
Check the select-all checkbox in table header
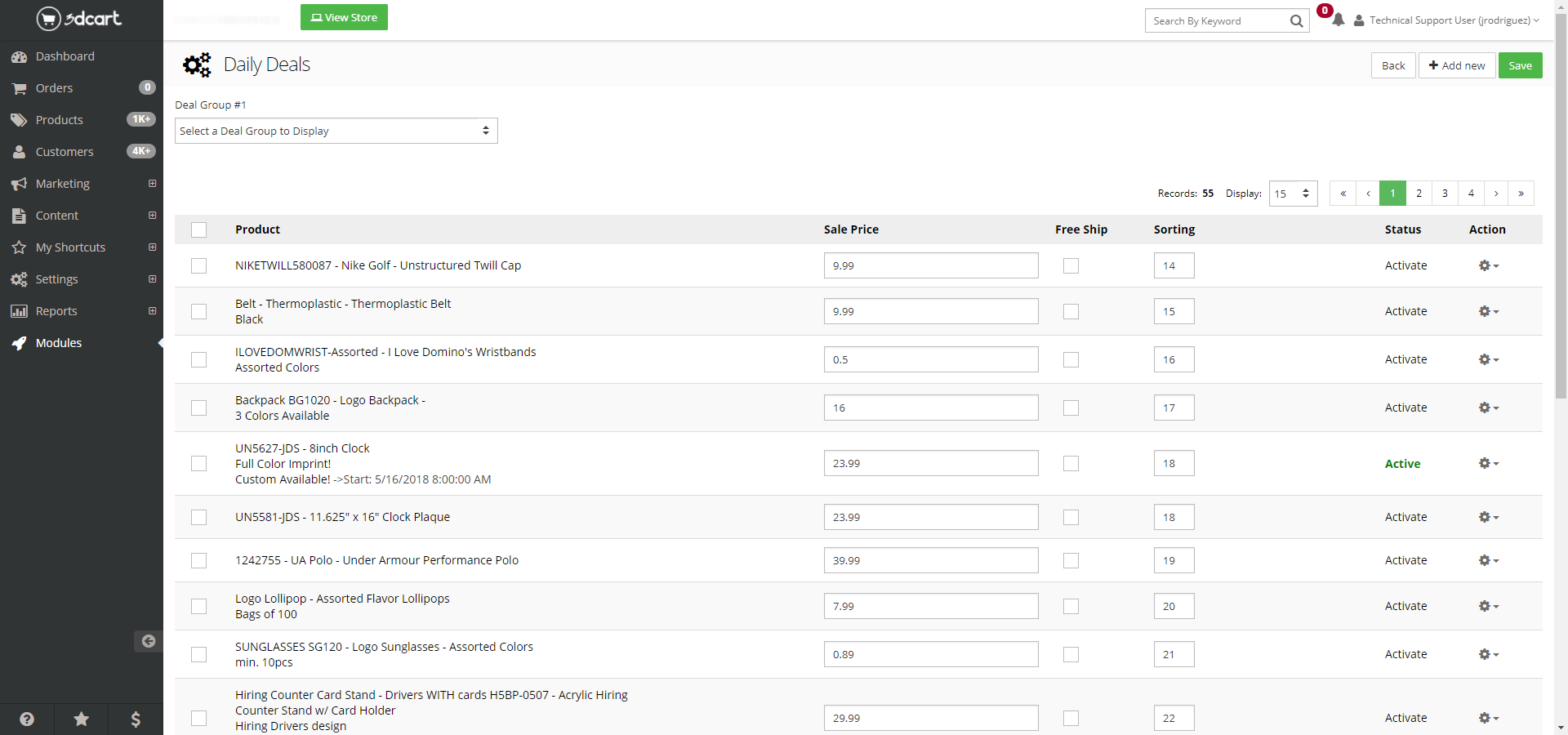pyautogui.click(x=198, y=229)
